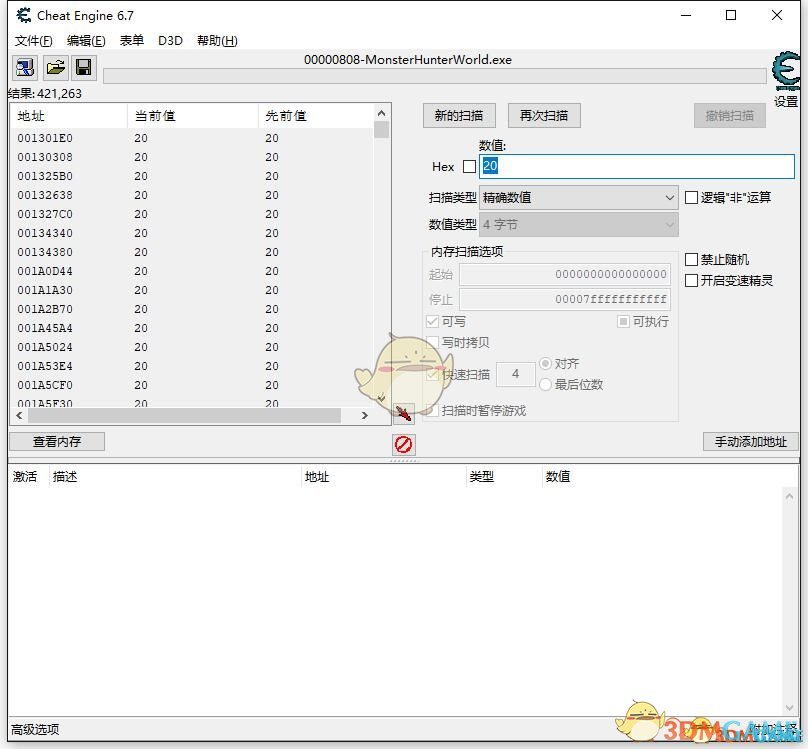Select the 对齐 radio button
Viewport: 808px width, 749px height.
click(545, 364)
